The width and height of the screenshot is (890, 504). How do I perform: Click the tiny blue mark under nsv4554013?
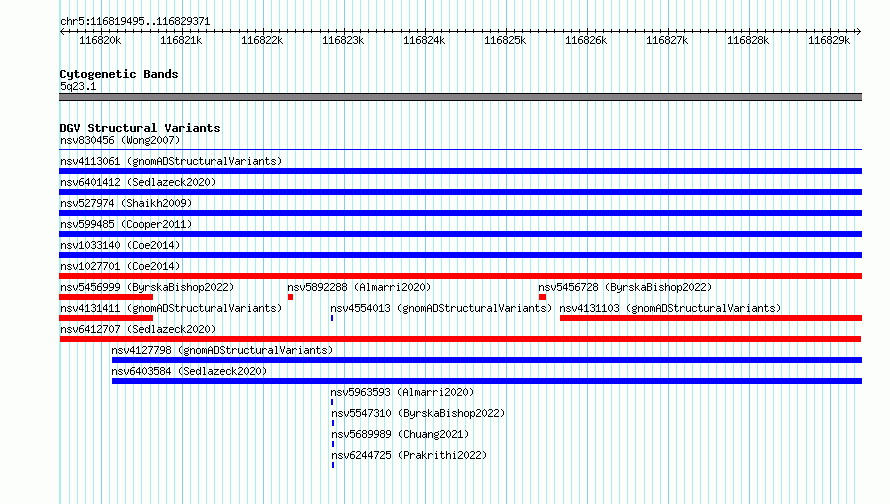[332, 318]
